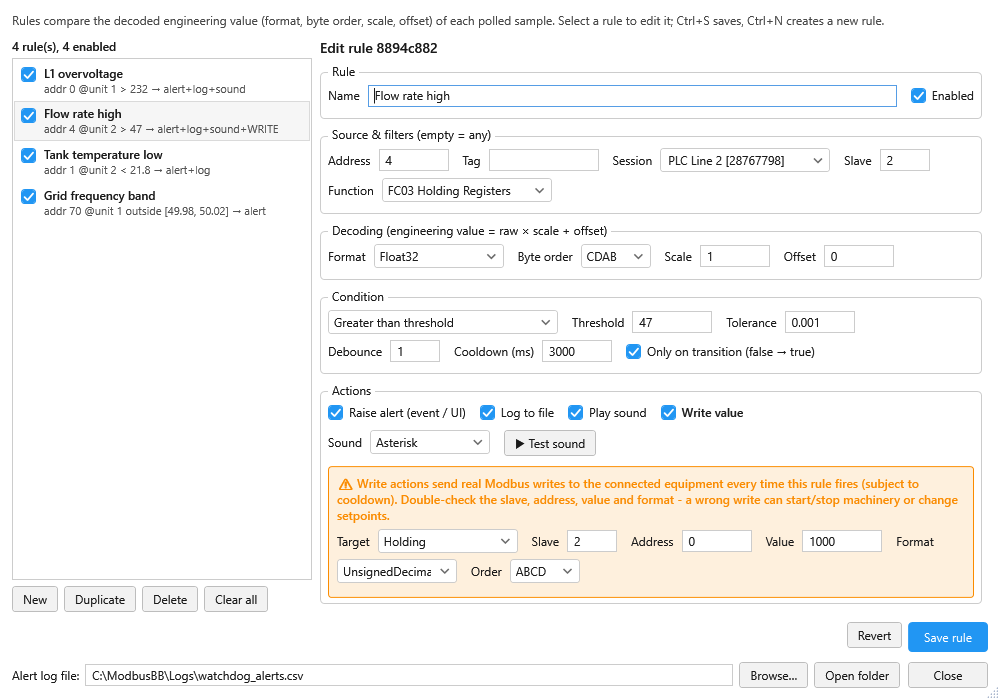1000x700 pixels.
Task: Disable the Tank temperature low rule checkbox
Action: coord(29,156)
